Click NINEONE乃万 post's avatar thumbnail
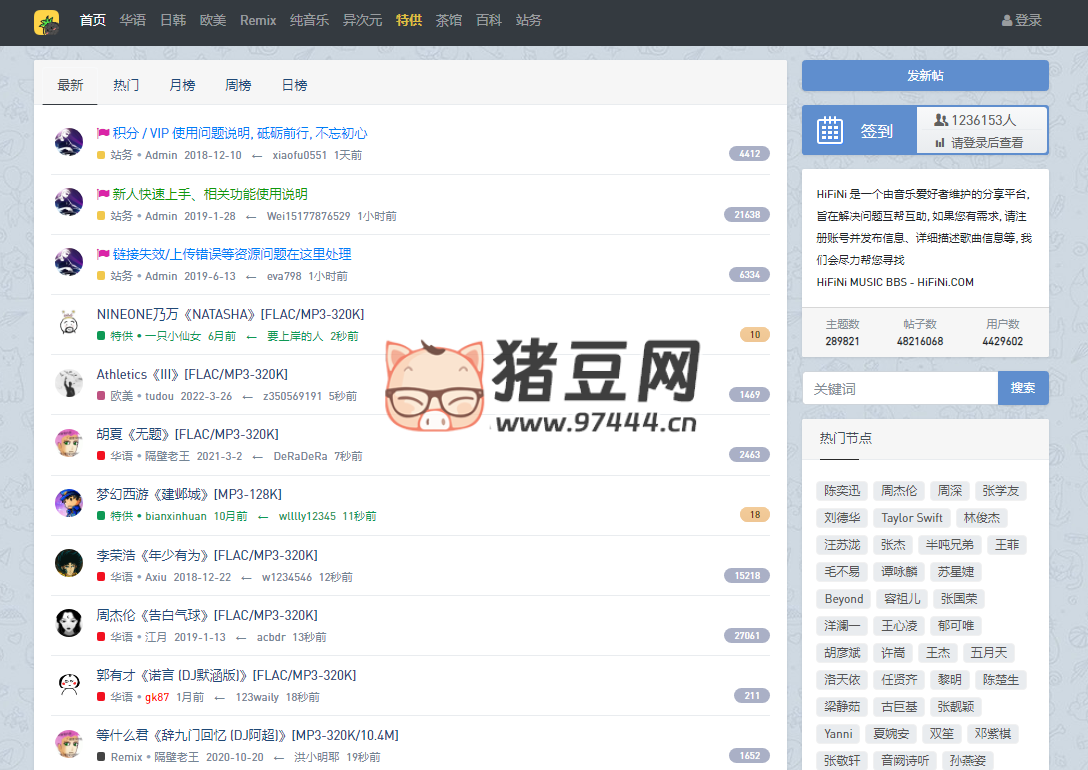Image resolution: width=1088 pixels, height=770 pixels. pyautogui.click(x=68, y=323)
